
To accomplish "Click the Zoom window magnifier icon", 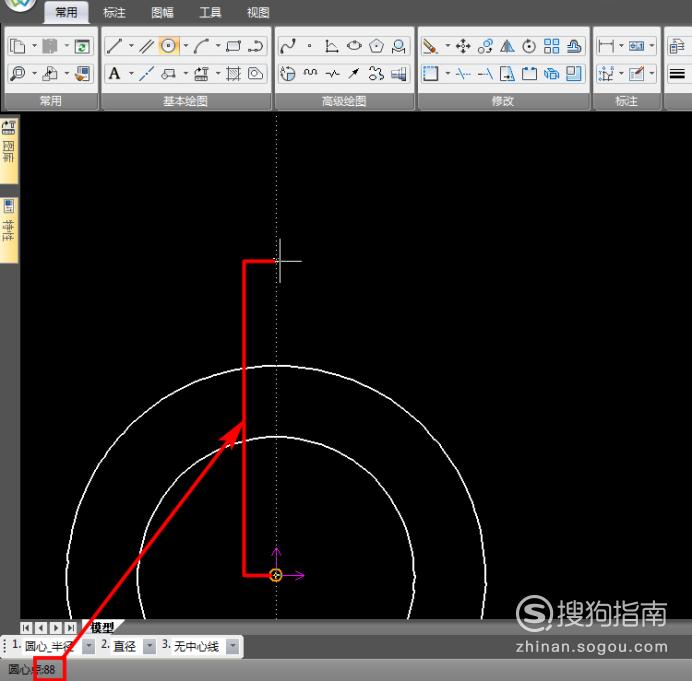I will (x=18, y=73).
